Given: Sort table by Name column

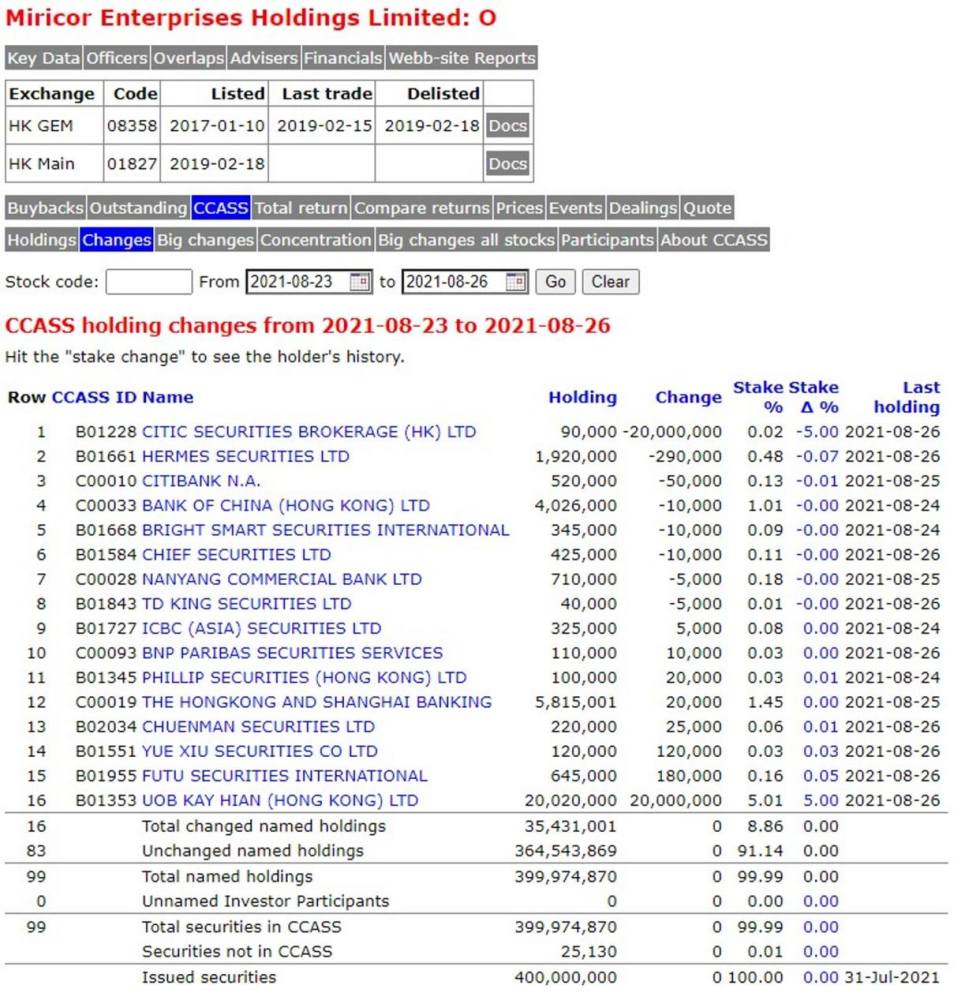Looking at the screenshot, I should [168, 397].
